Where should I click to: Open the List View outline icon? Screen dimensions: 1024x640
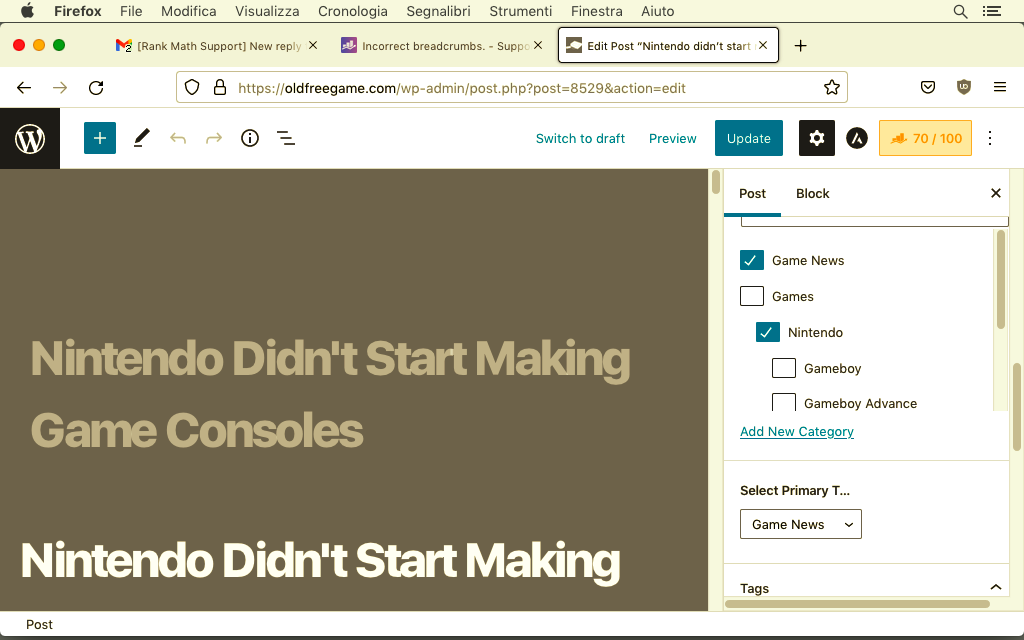[286, 138]
